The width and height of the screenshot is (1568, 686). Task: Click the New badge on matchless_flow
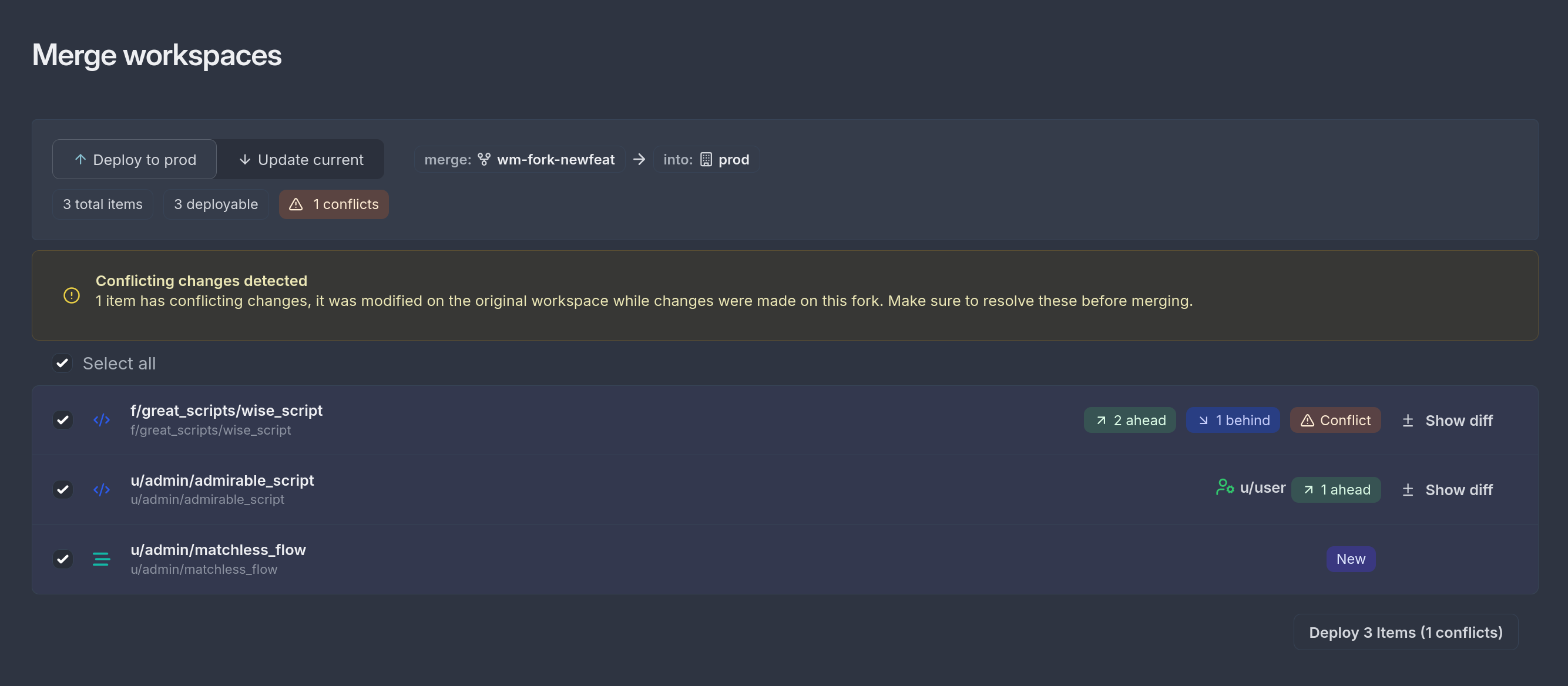(x=1350, y=559)
